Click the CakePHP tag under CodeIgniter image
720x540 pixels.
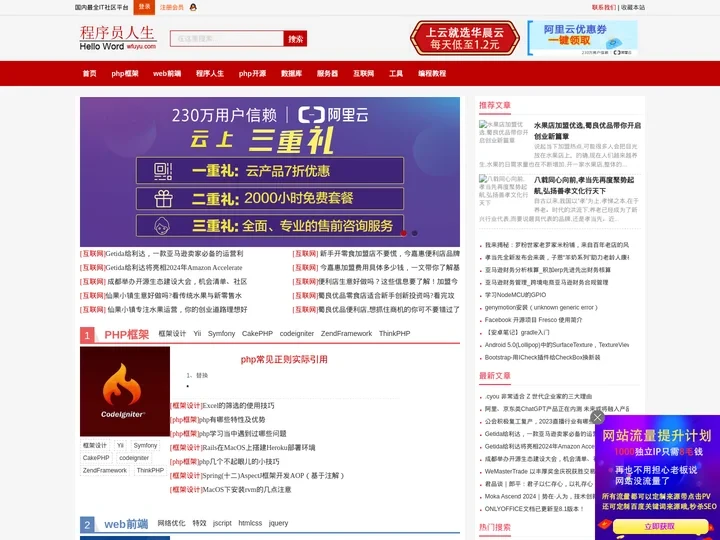[x=96, y=458]
